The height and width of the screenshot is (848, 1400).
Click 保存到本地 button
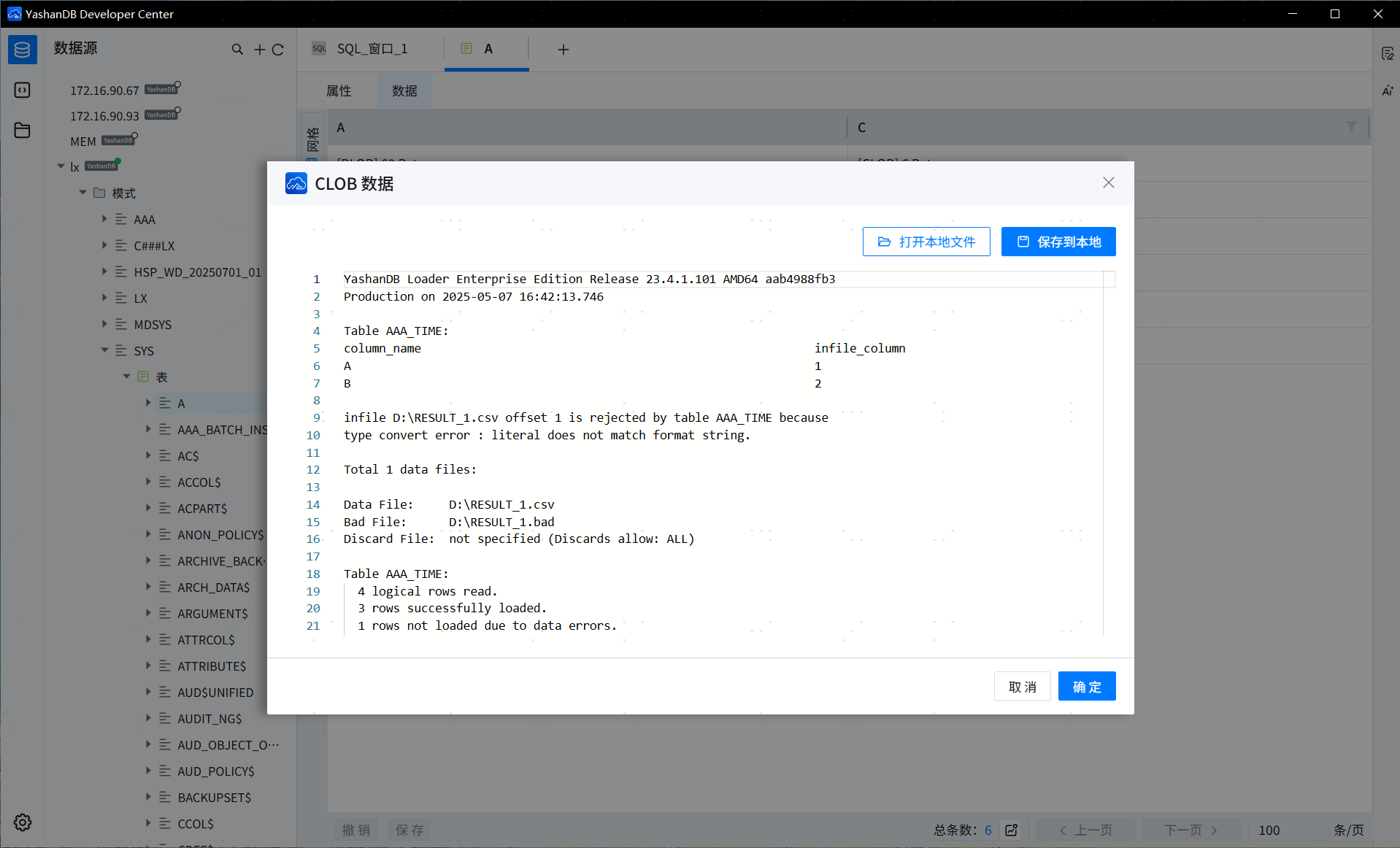click(1058, 242)
